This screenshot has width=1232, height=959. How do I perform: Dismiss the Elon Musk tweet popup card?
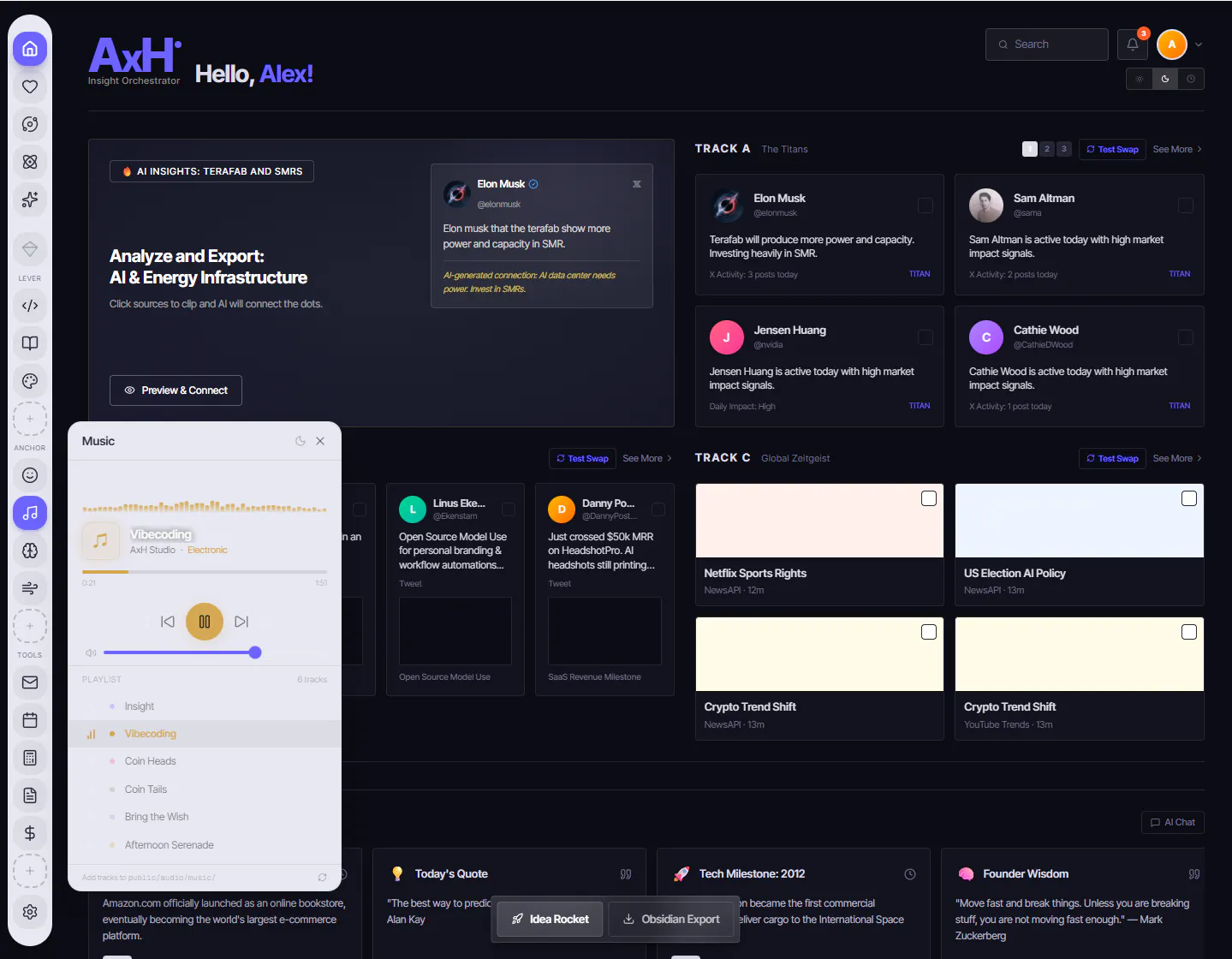tap(637, 184)
